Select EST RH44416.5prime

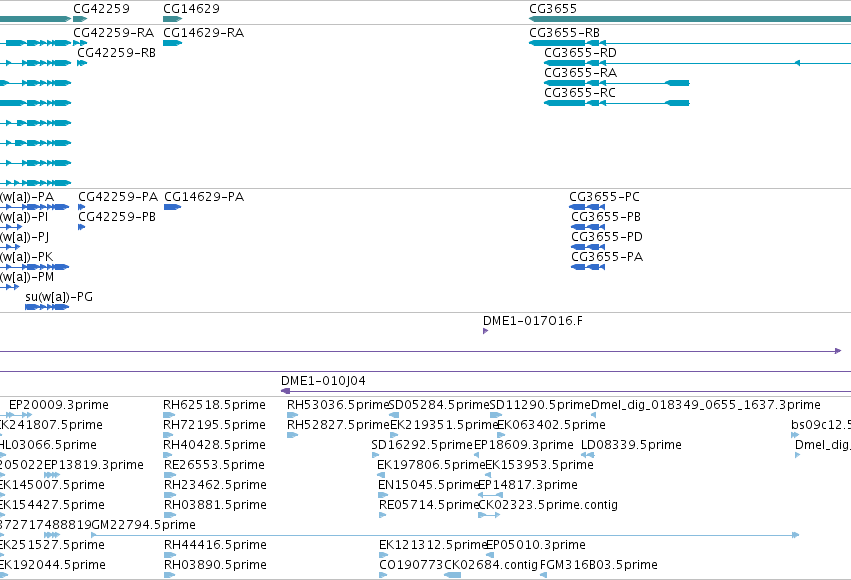point(215,545)
